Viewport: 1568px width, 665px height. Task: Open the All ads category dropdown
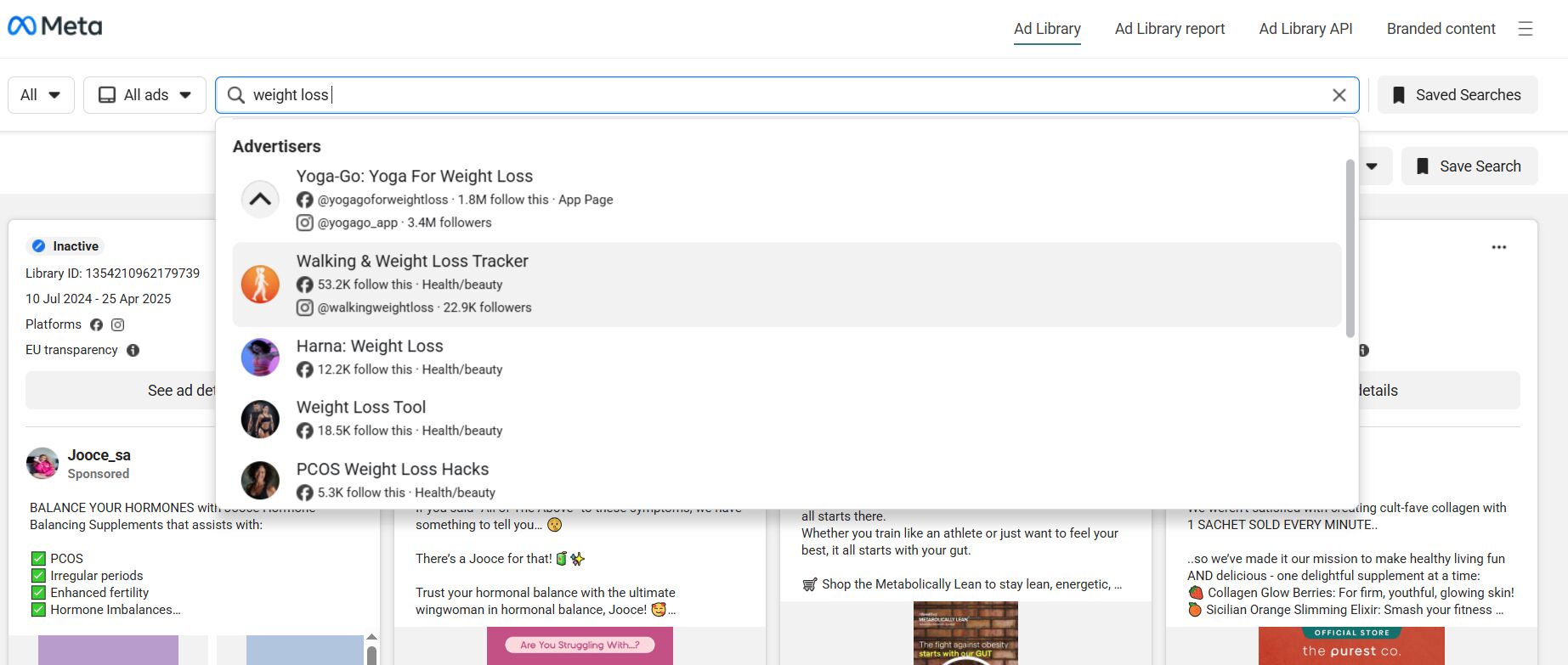tap(144, 95)
